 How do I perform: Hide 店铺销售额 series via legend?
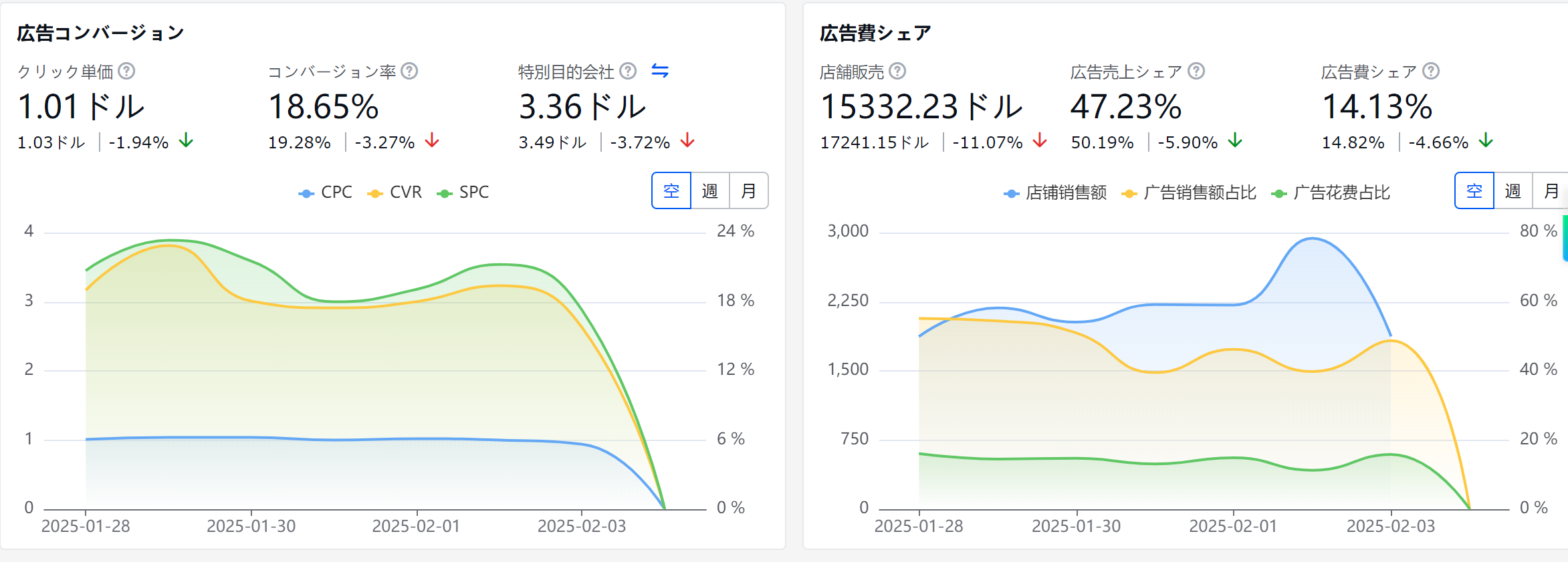(1056, 193)
